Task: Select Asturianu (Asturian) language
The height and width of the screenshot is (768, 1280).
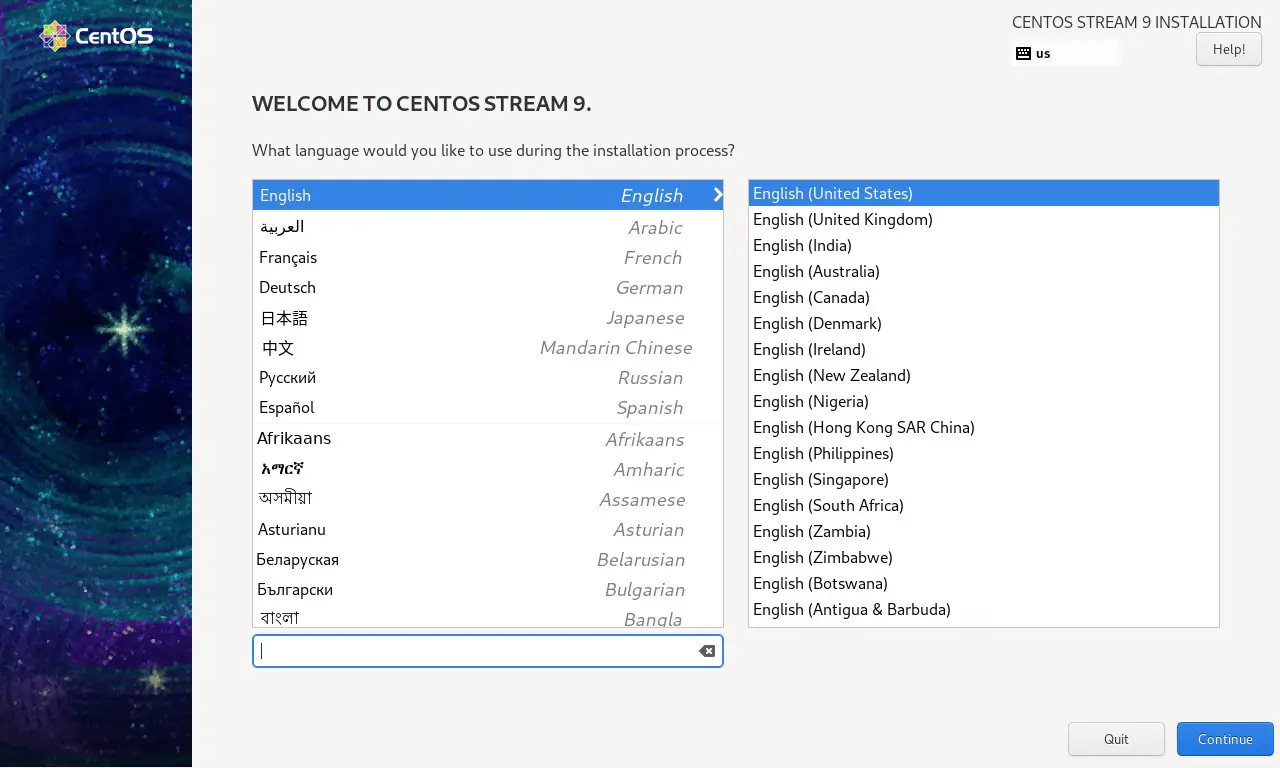Action: pyautogui.click(x=488, y=529)
